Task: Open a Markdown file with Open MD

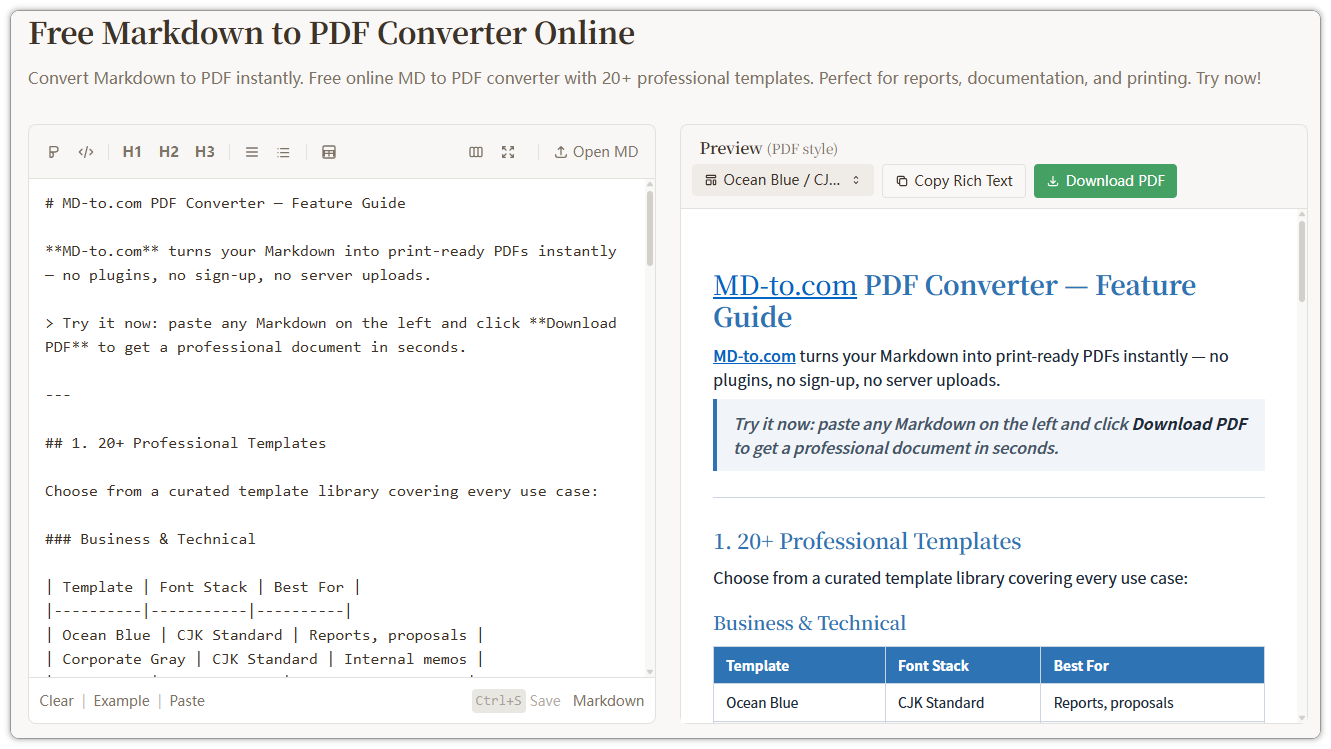Action: coord(596,152)
